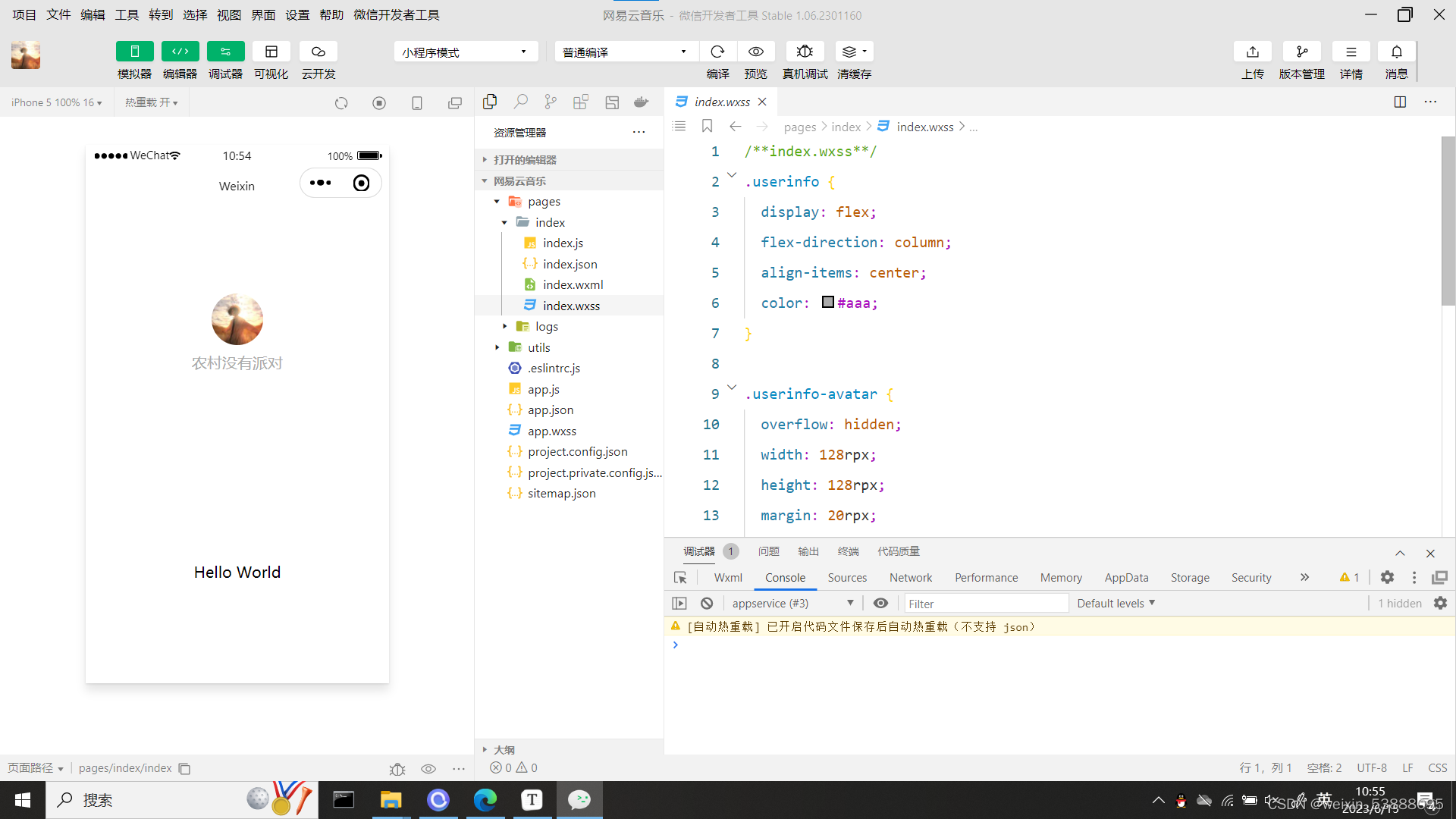Click the real device debug icon
Image resolution: width=1456 pixels, height=819 pixels.
coord(805,52)
